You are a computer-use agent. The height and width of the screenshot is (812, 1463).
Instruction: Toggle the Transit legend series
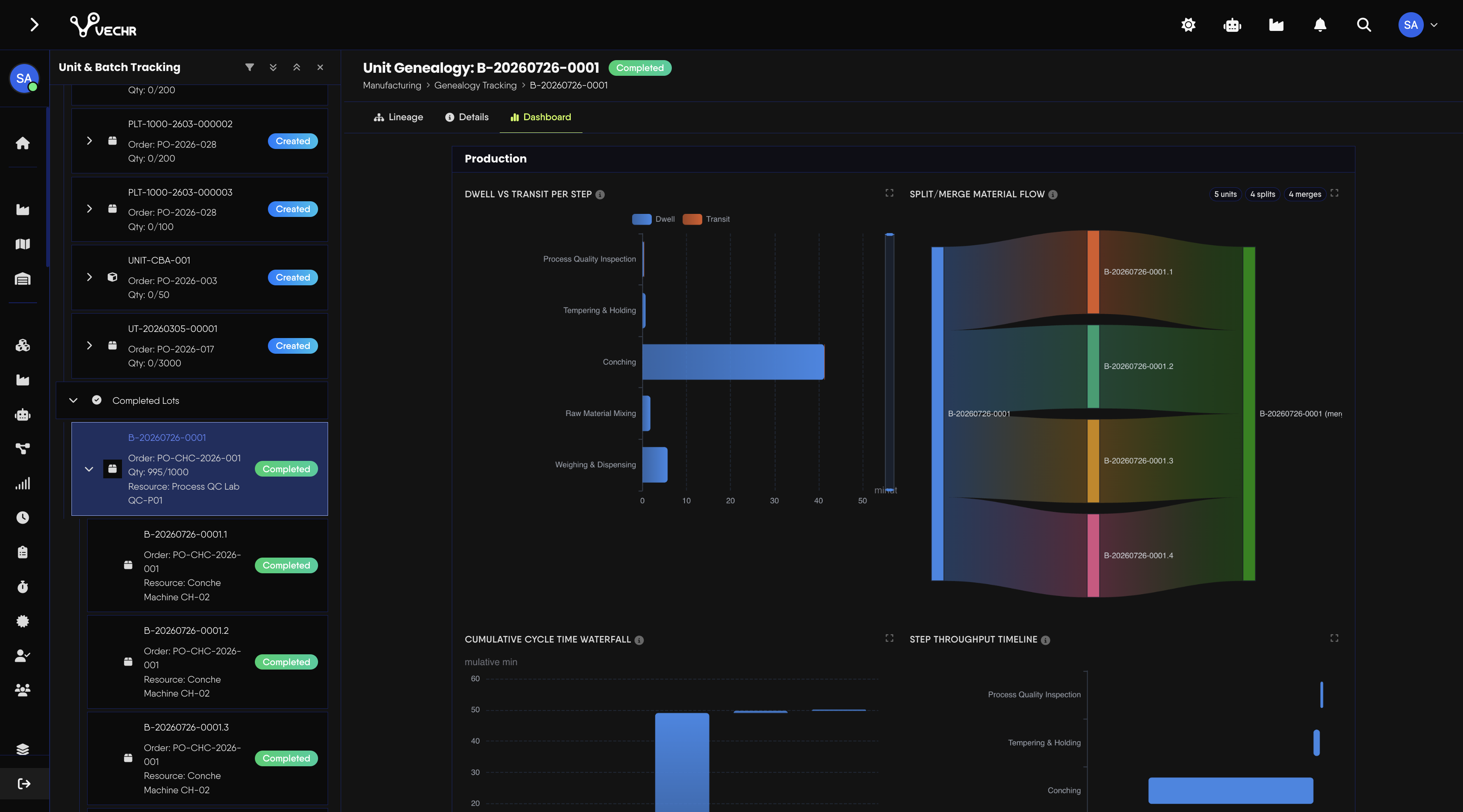[706, 219]
